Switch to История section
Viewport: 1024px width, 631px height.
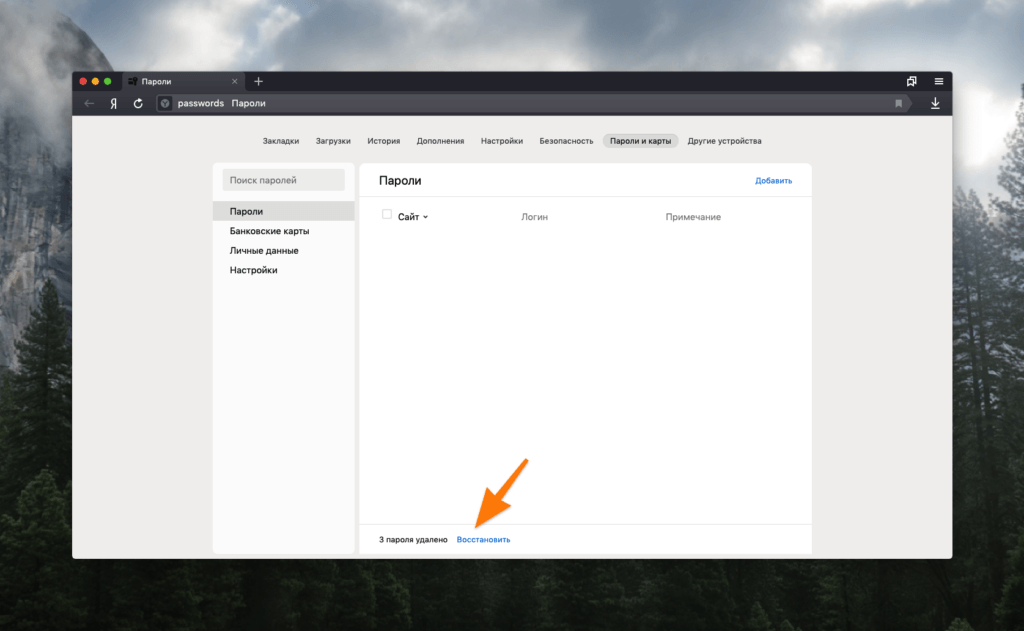click(383, 141)
